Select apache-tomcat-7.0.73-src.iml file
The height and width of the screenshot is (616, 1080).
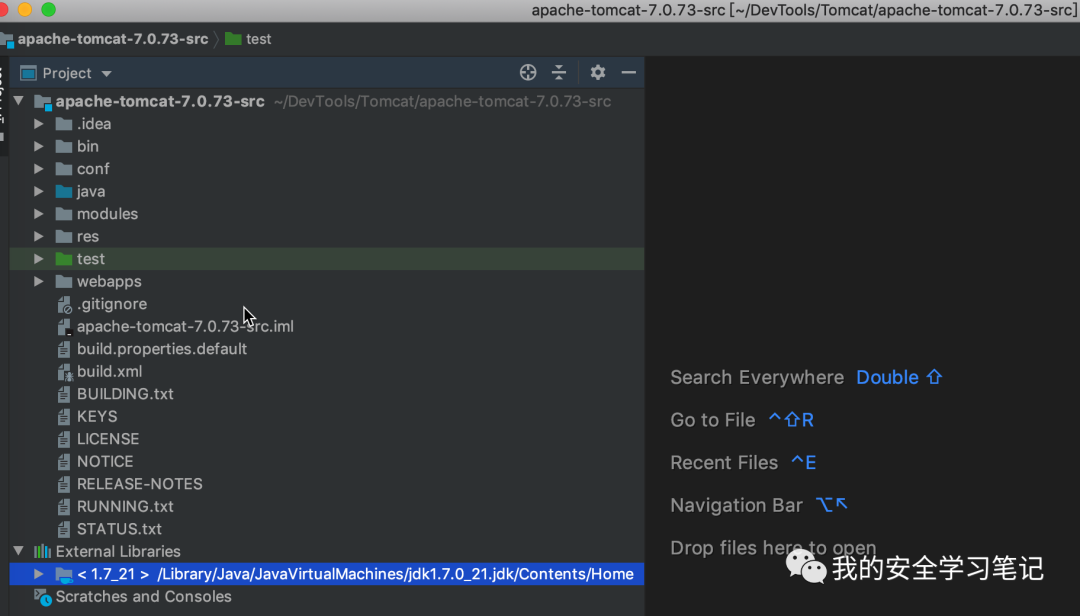185,327
